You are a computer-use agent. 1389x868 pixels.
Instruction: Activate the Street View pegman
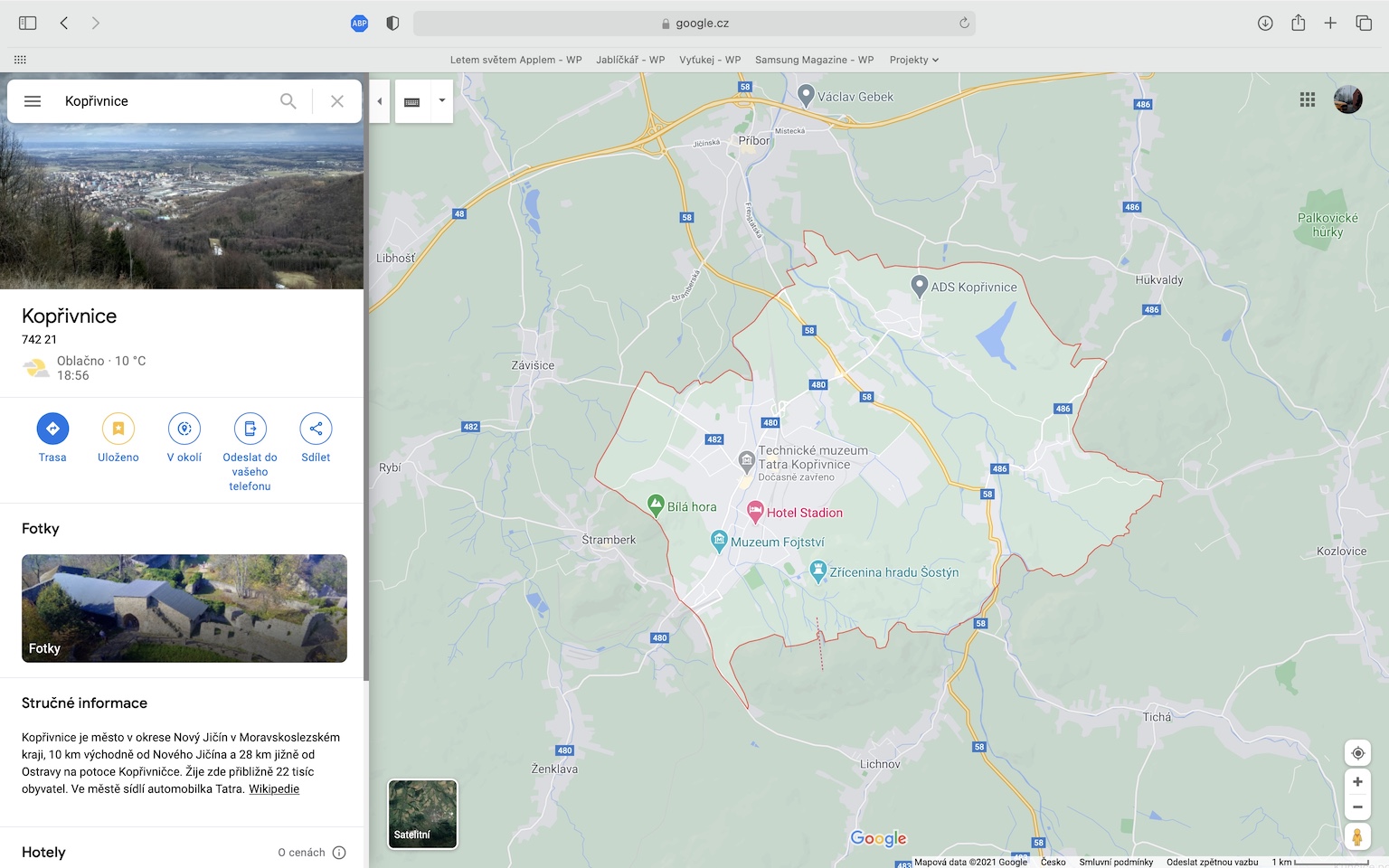(x=1357, y=837)
